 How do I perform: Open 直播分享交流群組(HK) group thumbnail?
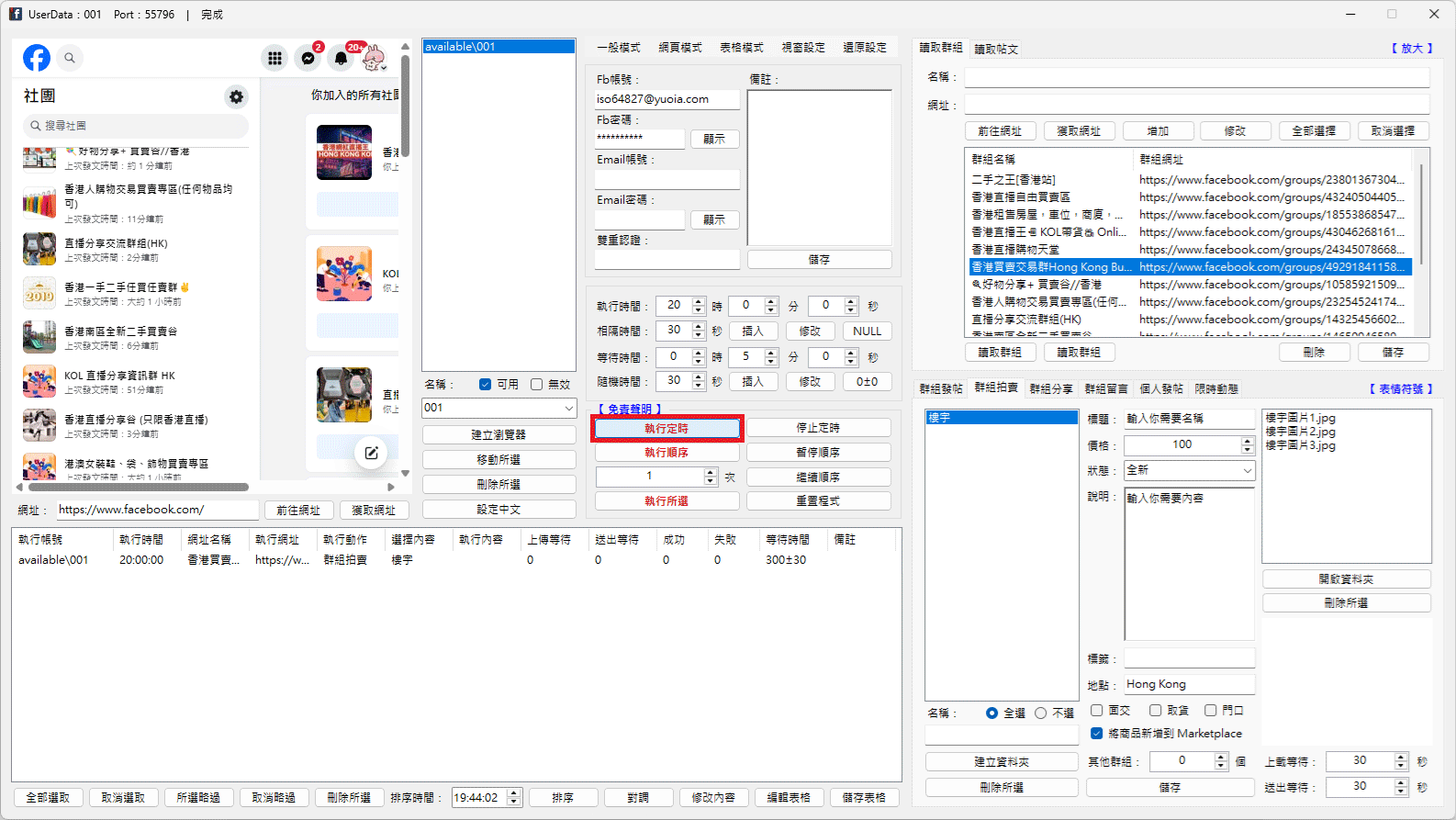[x=39, y=249]
